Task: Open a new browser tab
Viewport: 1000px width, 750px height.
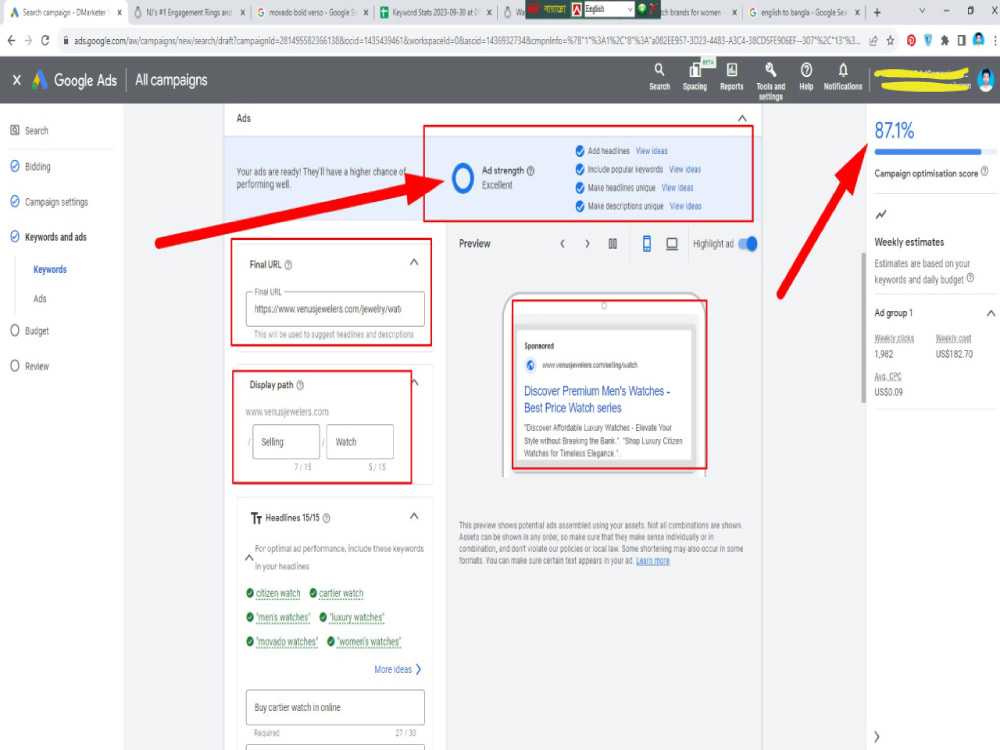Action: [x=878, y=12]
